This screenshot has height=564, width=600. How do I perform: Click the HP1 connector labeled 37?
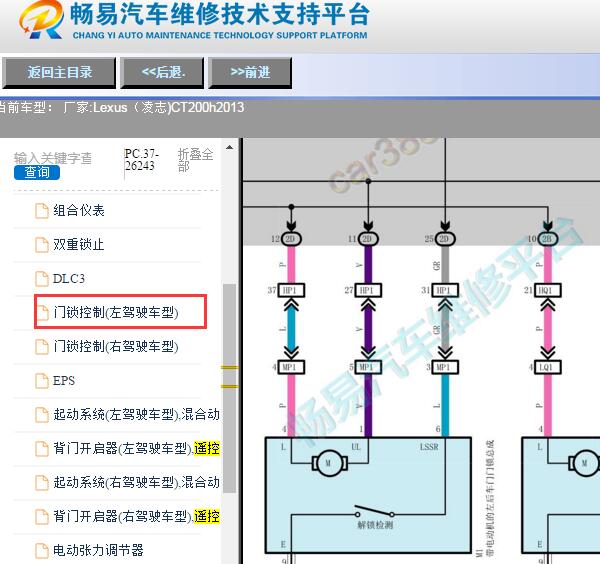coord(291,290)
